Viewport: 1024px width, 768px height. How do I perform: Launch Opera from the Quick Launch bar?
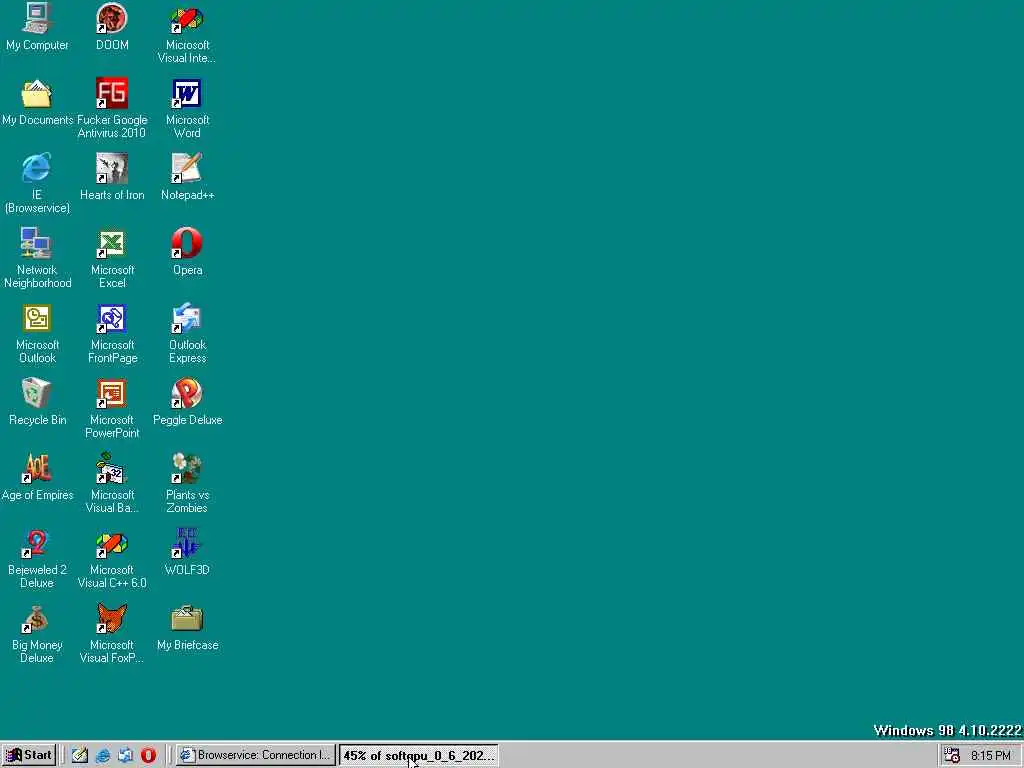click(x=148, y=756)
